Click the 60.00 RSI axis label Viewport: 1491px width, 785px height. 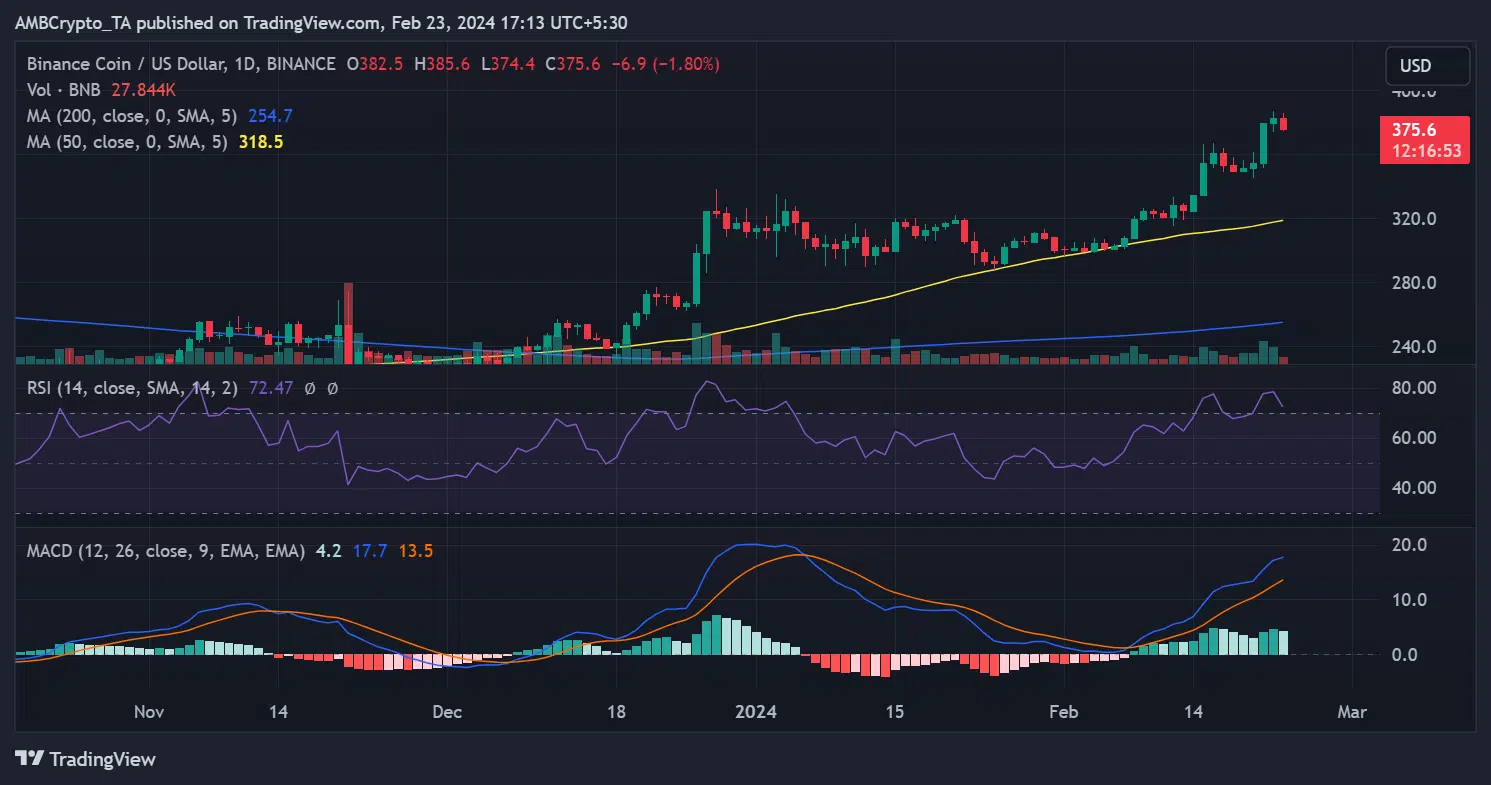click(1414, 438)
